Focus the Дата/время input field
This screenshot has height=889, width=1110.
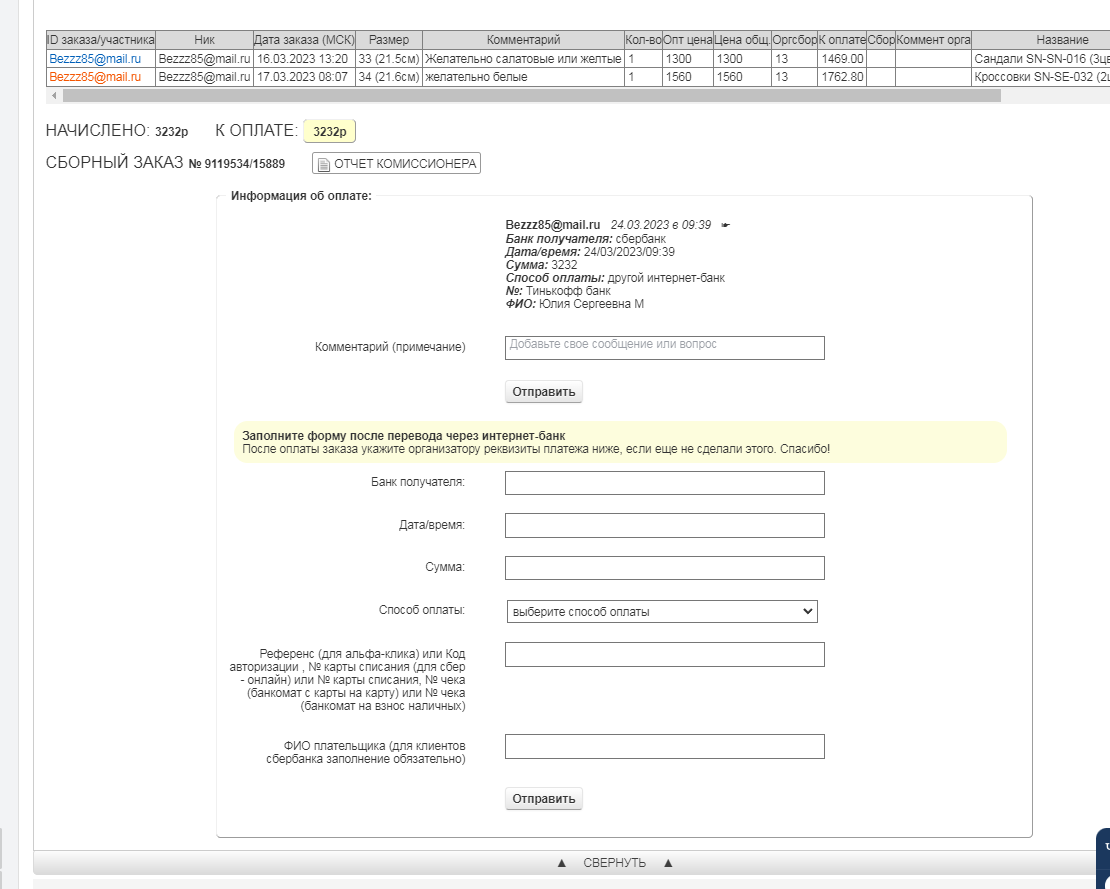(665, 525)
